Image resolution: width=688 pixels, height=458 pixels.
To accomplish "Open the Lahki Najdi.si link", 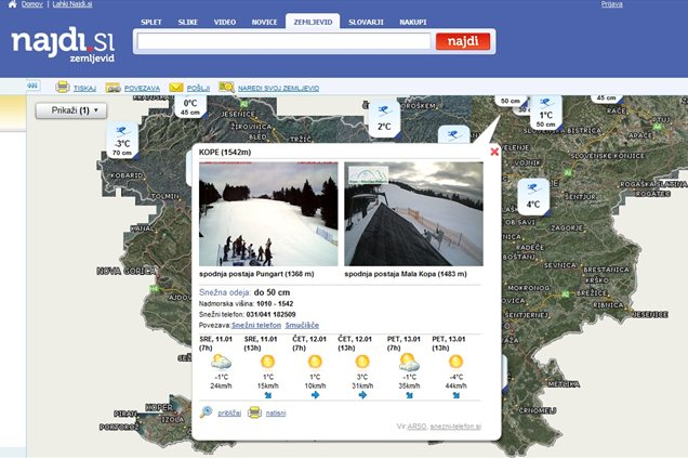I will (x=72, y=4).
